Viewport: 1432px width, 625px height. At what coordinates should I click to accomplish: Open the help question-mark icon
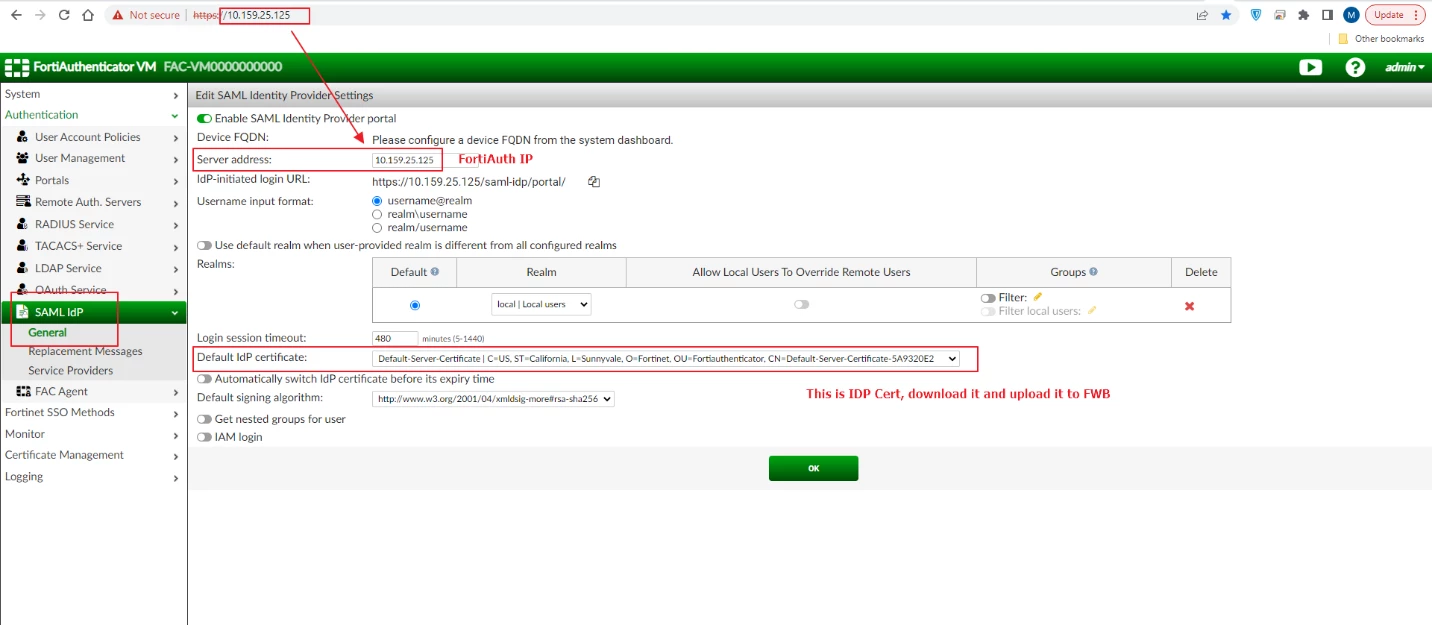click(1355, 67)
